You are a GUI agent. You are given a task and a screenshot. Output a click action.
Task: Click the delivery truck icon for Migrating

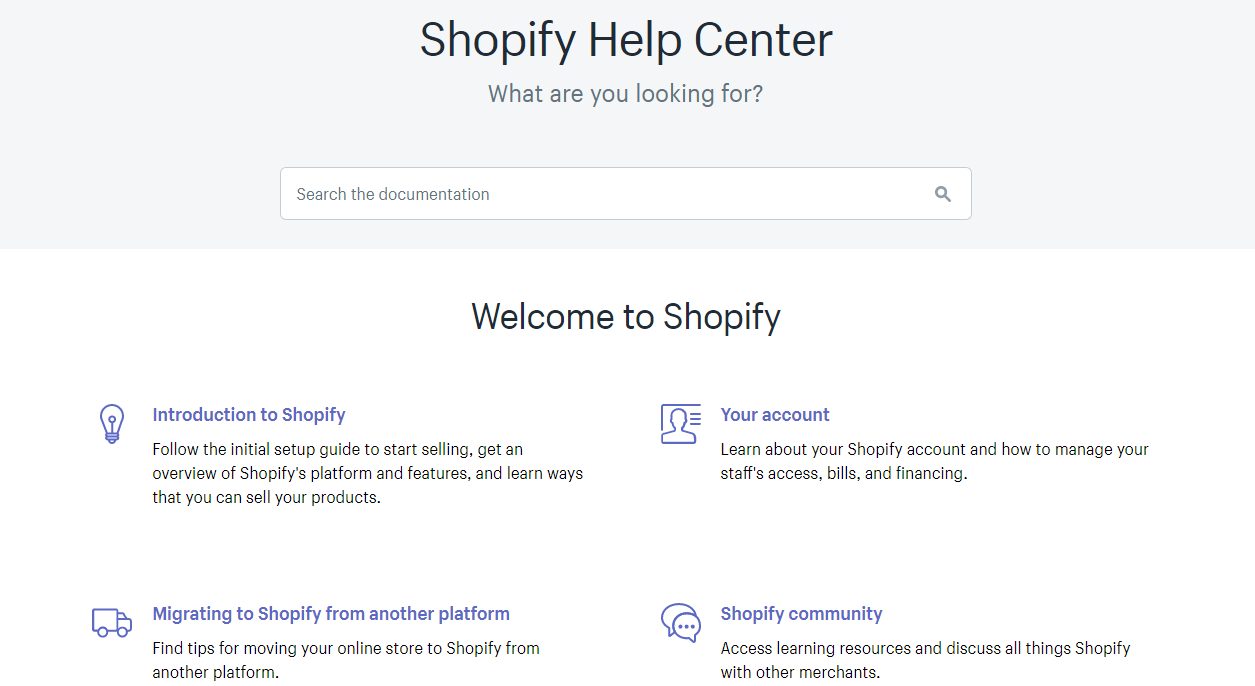(111, 622)
